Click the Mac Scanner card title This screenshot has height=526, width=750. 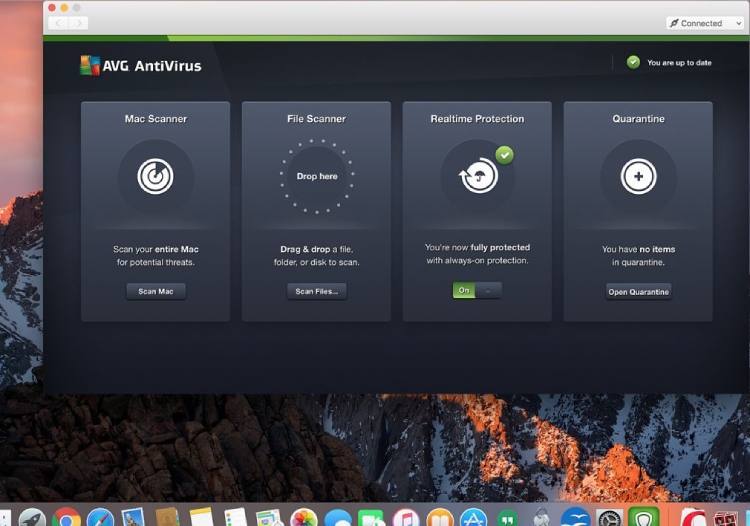pos(156,119)
